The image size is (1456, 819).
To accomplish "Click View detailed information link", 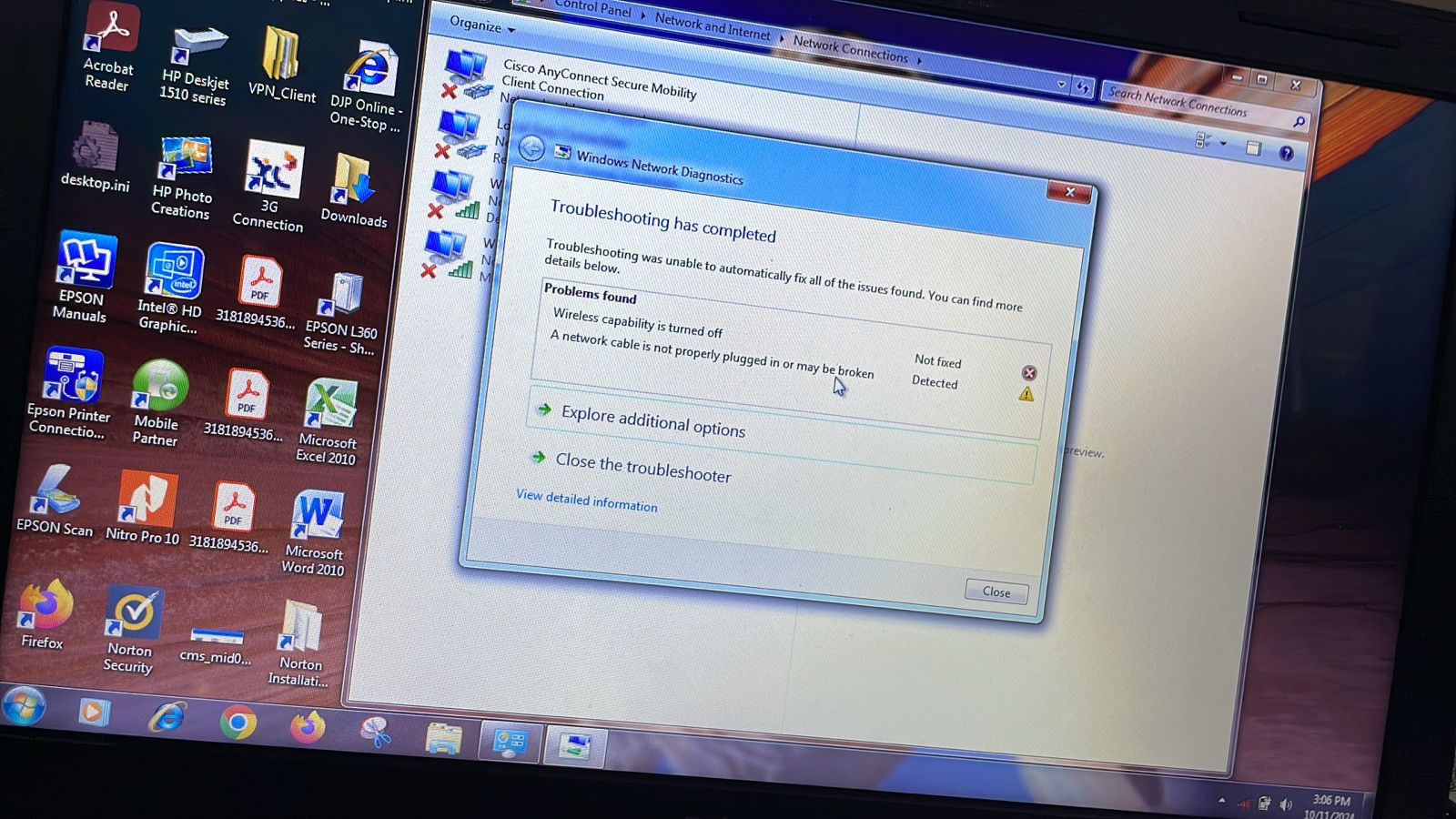I will (x=586, y=500).
